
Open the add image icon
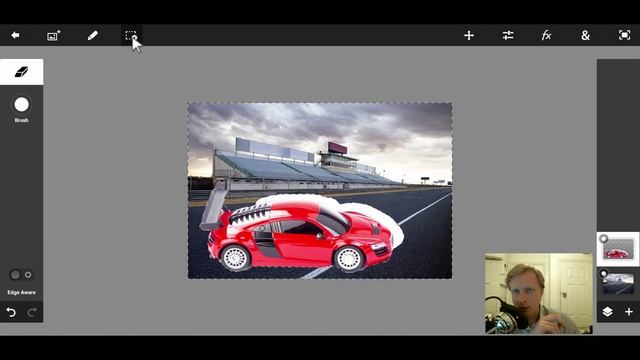click(x=53, y=36)
